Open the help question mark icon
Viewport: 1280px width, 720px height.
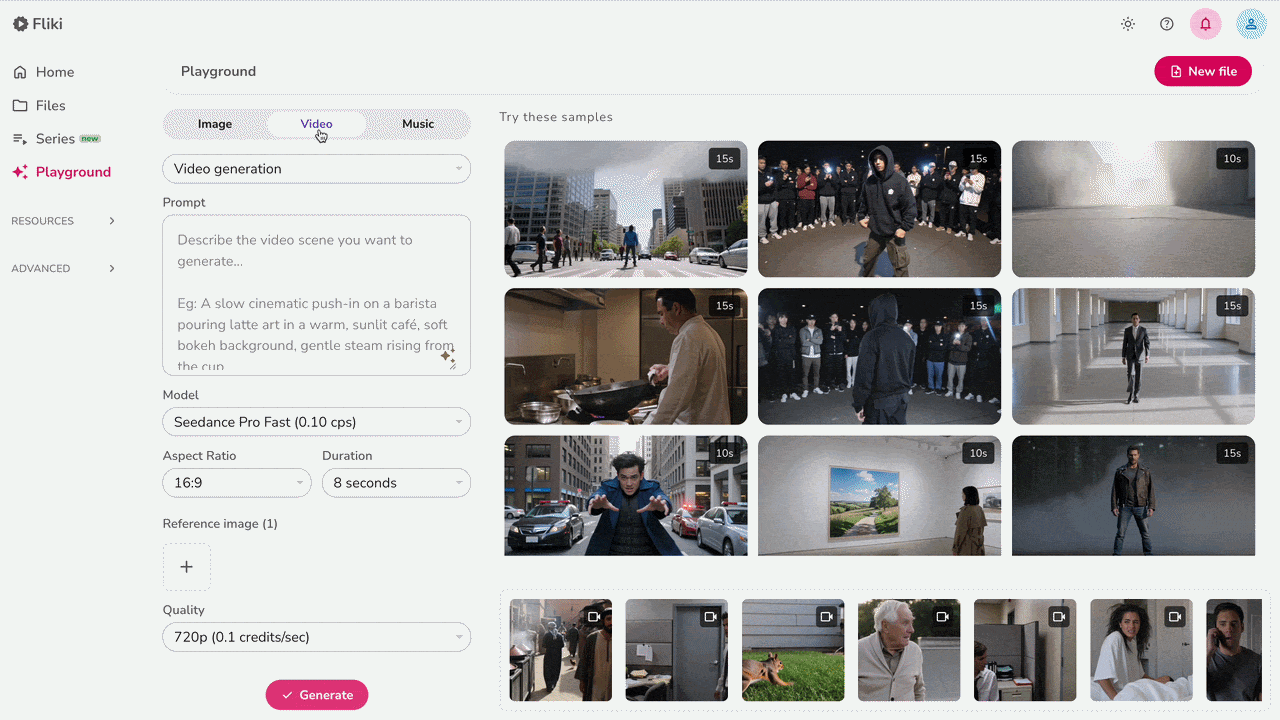tap(1166, 24)
